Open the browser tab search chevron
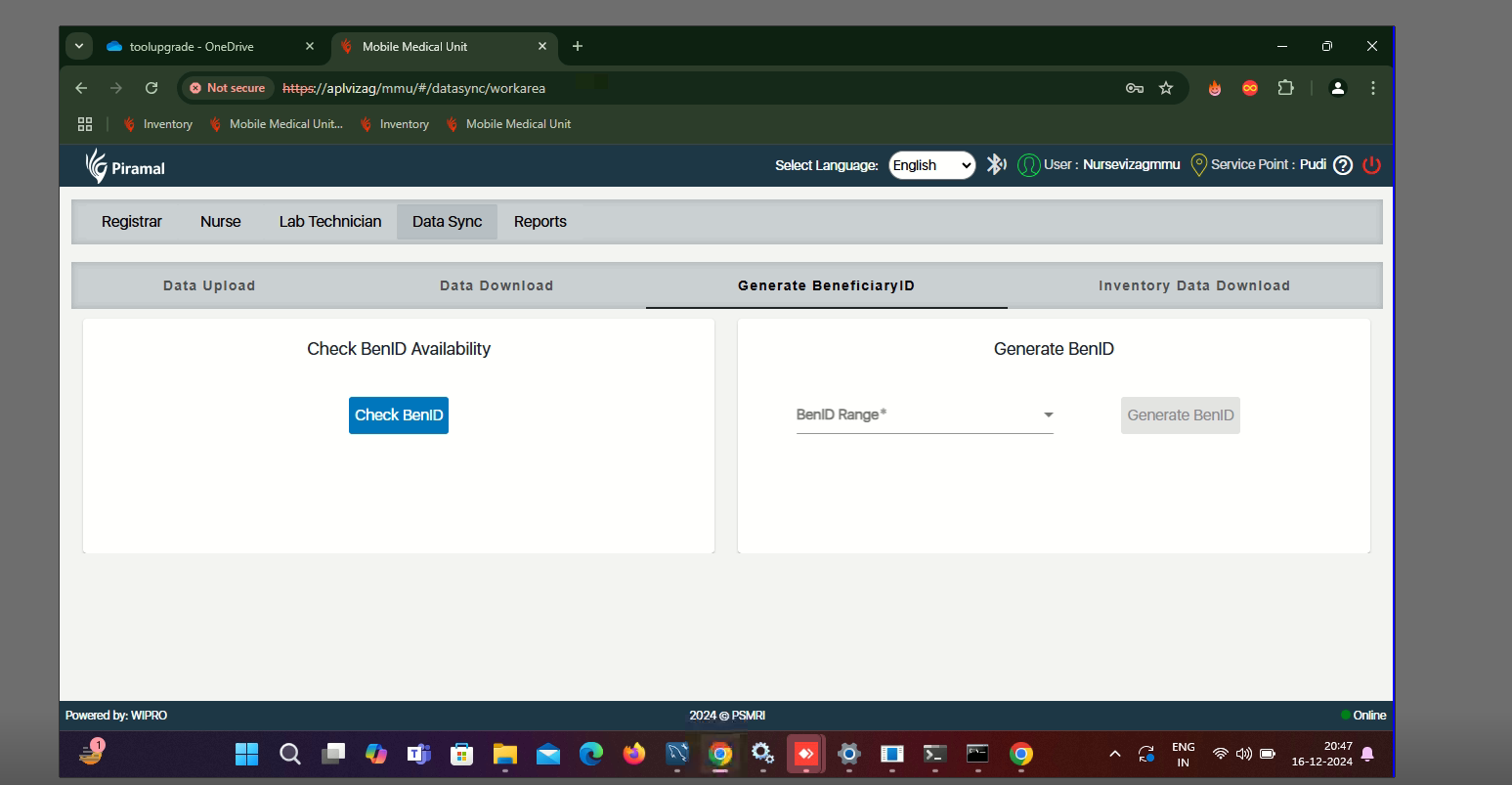Screen dimensions: 1512x785 point(79,46)
